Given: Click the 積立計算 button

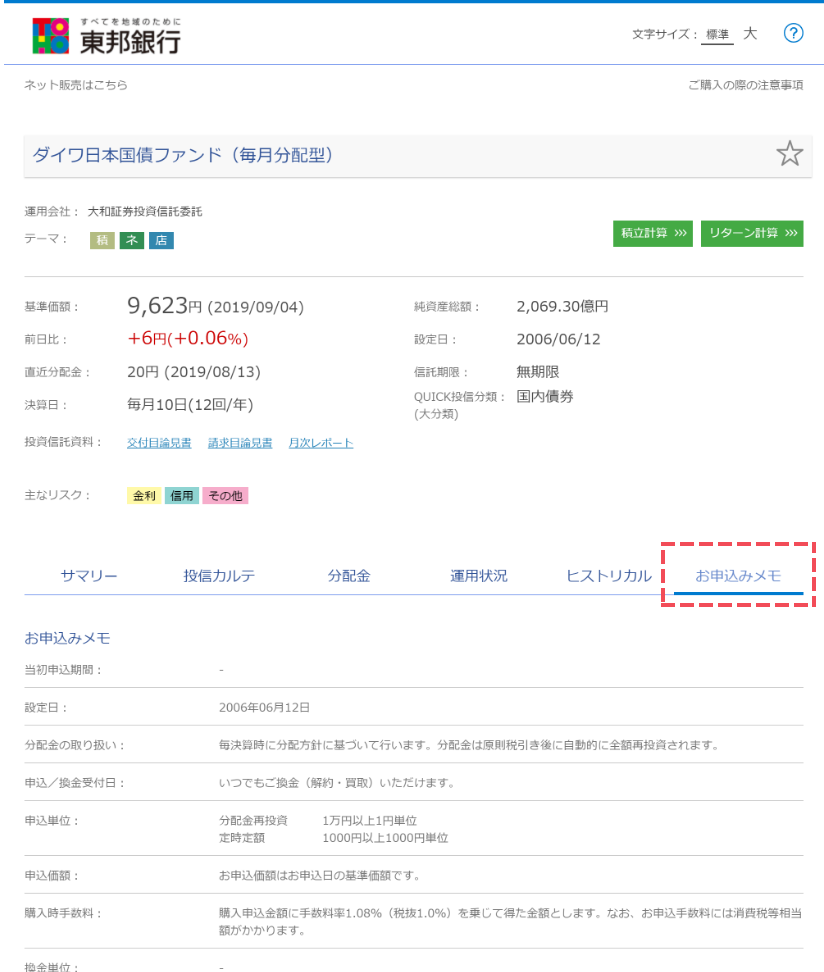Looking at the screenshot, I should click(653, 234).
